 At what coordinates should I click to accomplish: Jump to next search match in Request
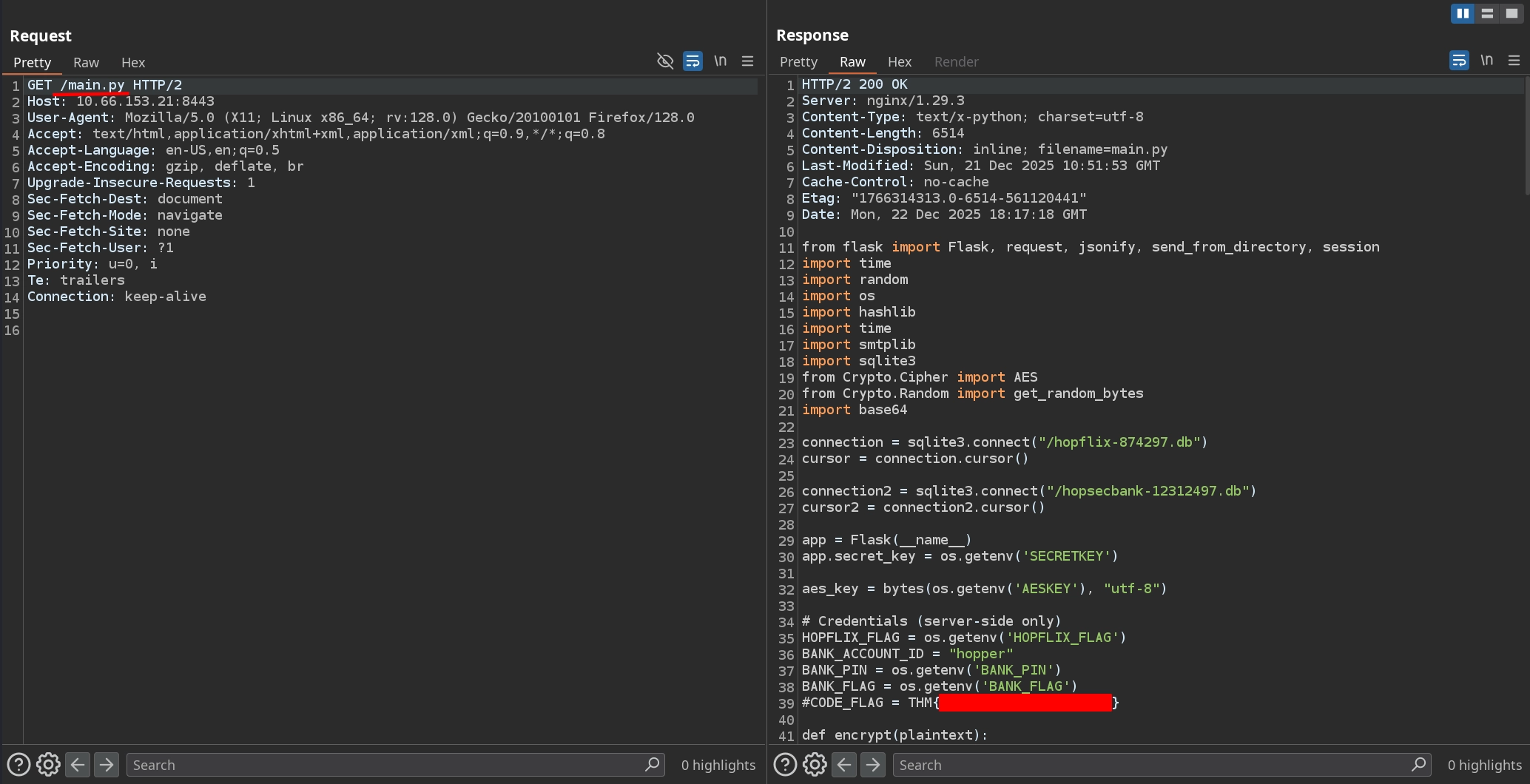click(x=107, y=764)
